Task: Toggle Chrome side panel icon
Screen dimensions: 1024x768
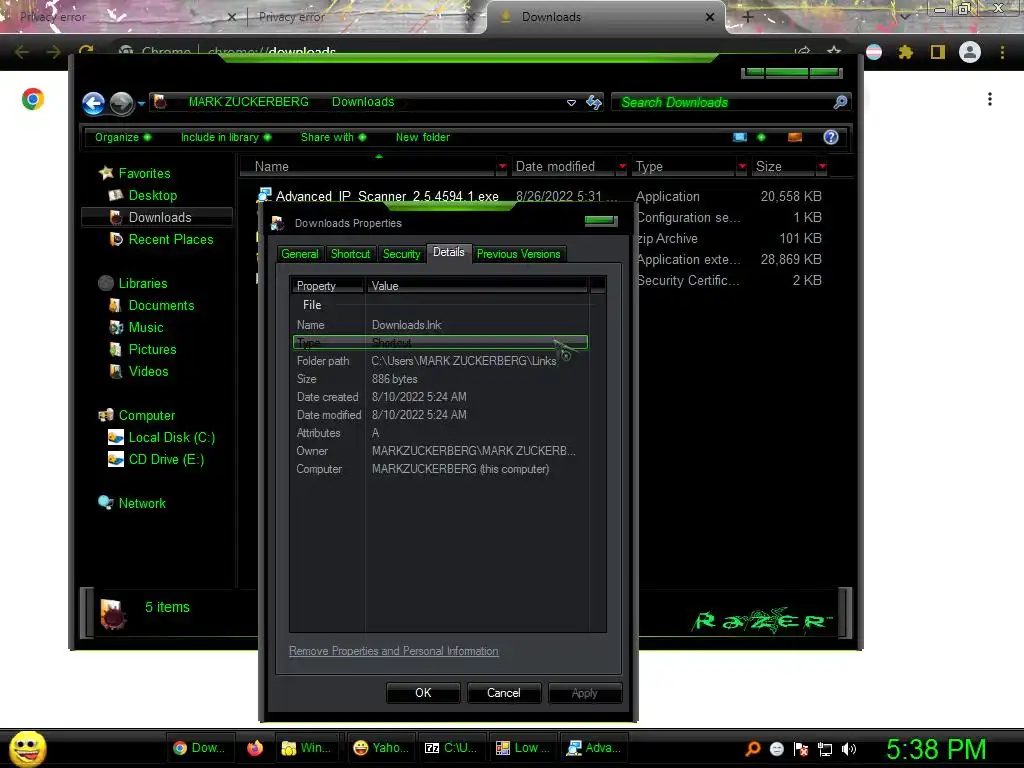Action: coord(938,52)
